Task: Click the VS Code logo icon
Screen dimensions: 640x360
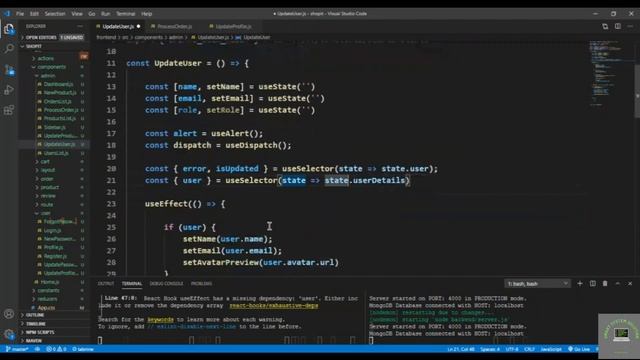Action: tap(7, 13)
